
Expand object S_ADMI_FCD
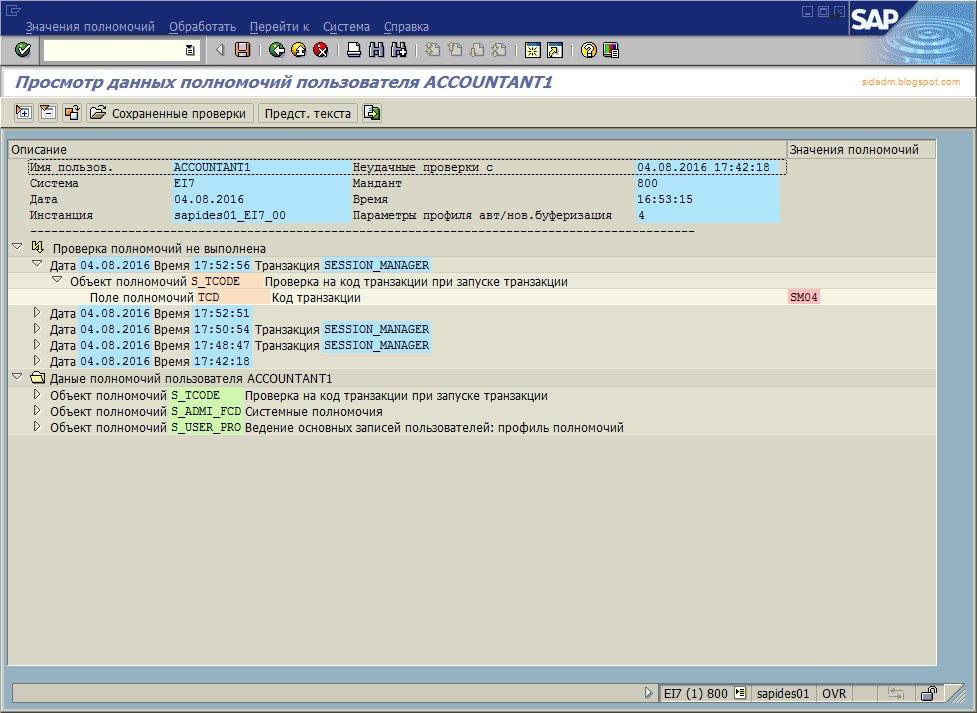tap(37, 411)
